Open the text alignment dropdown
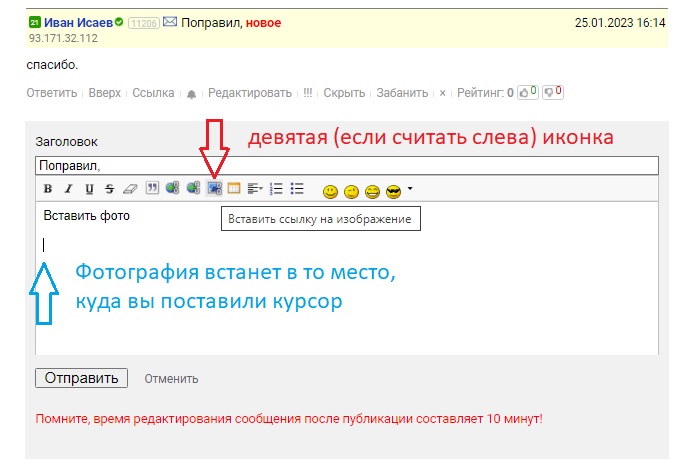Screen dimensions: 677x474 255,189
